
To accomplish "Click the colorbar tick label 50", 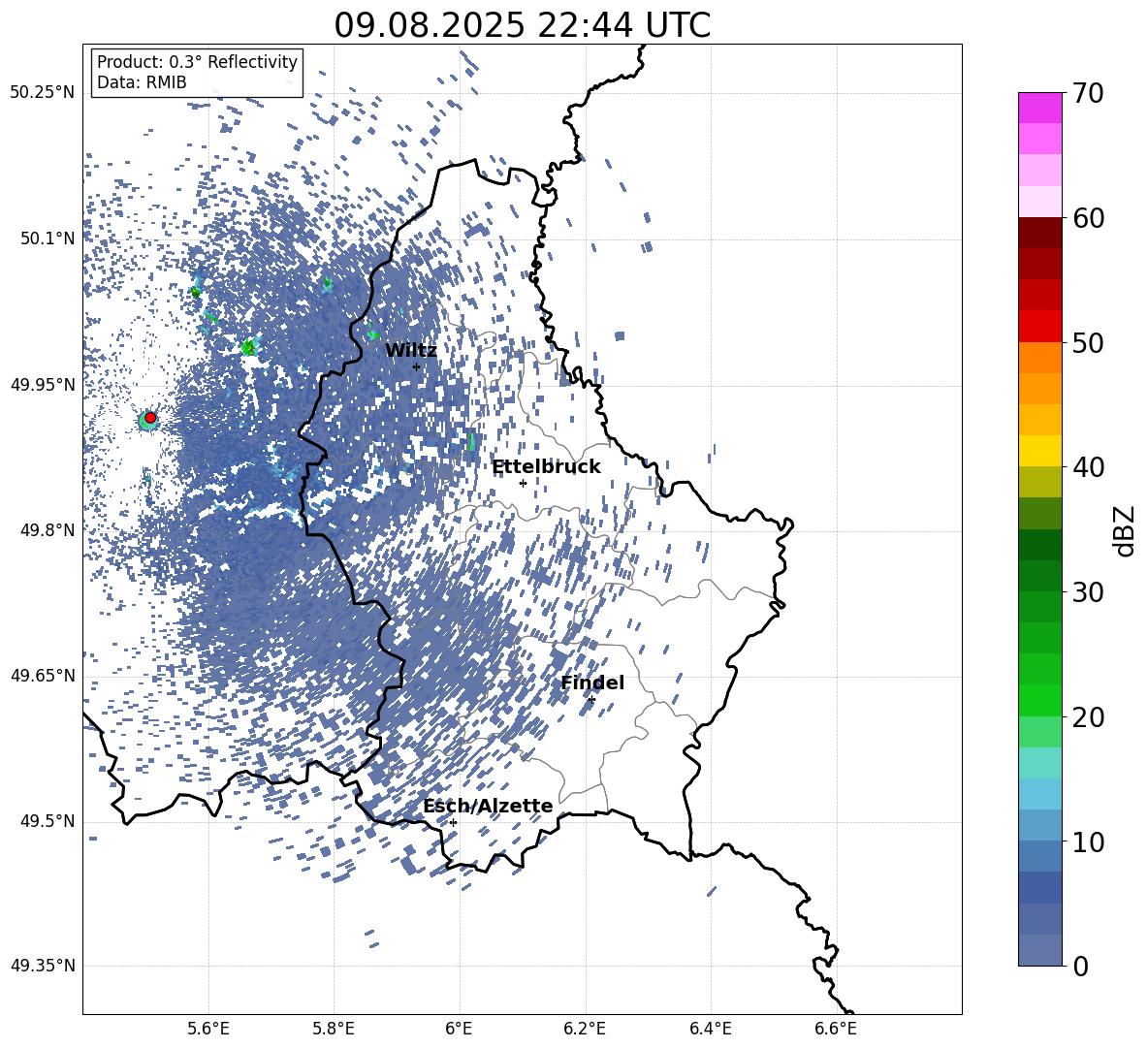I will 1087,342.
